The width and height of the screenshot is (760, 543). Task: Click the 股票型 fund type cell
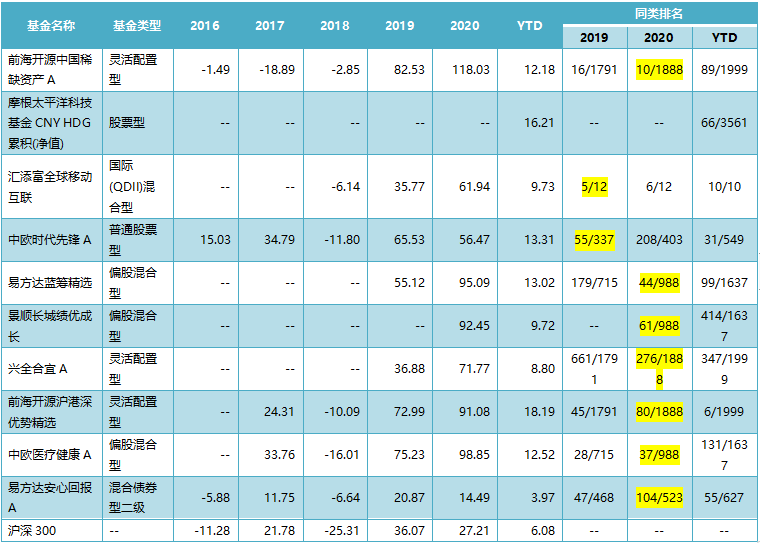[x=127, y=123]
